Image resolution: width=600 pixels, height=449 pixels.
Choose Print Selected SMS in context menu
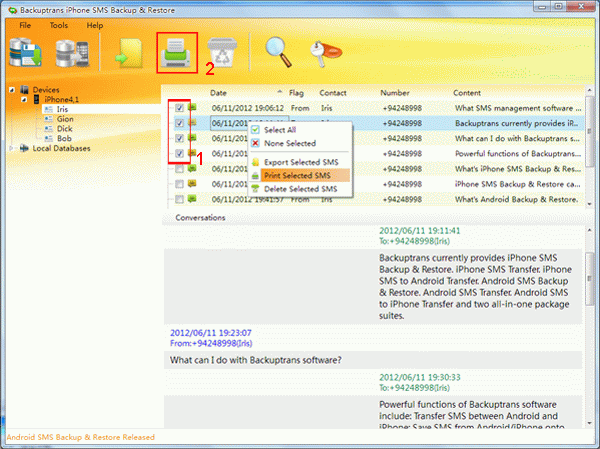pos(300,175)
